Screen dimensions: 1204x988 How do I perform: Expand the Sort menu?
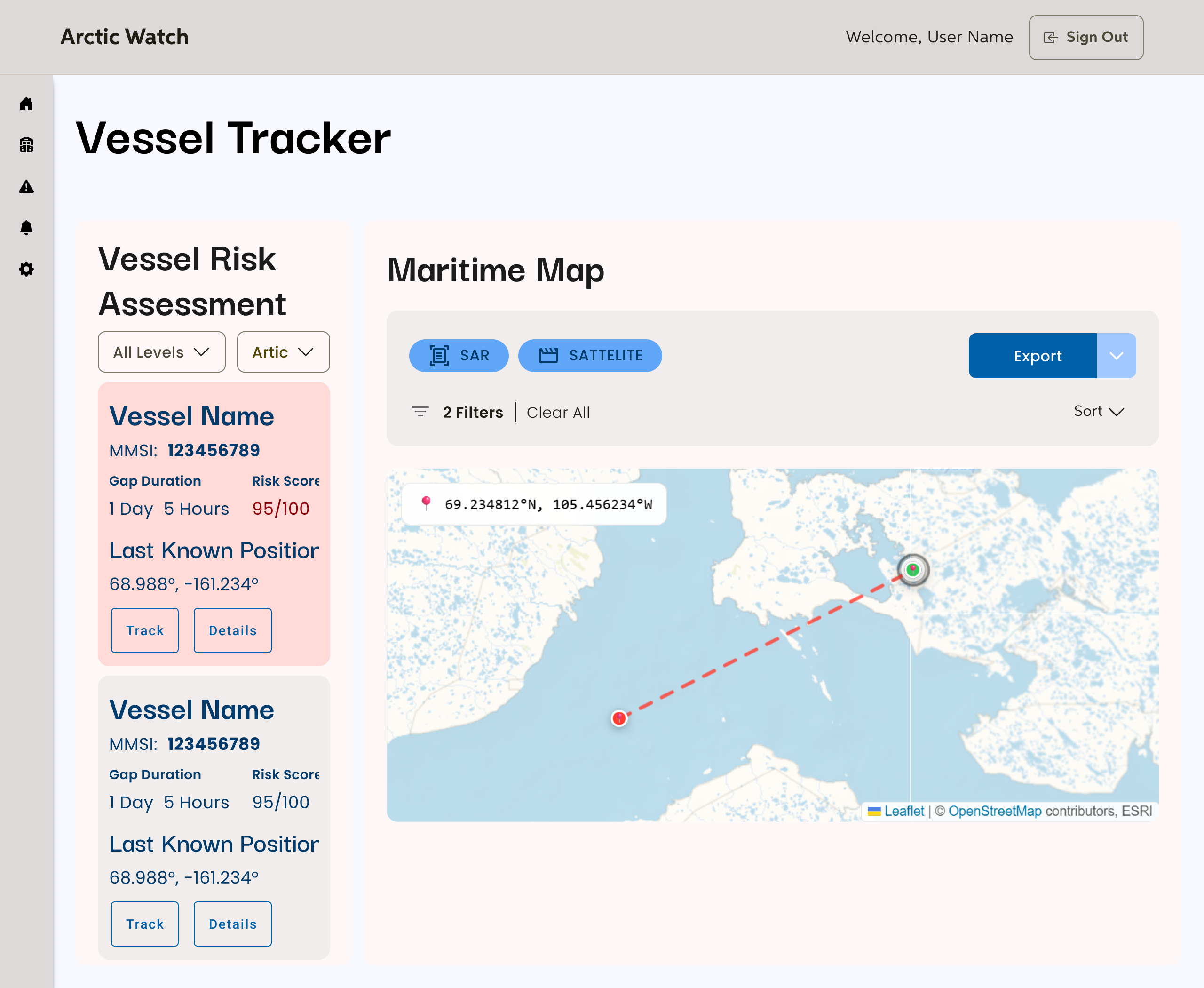(1098, 411)
